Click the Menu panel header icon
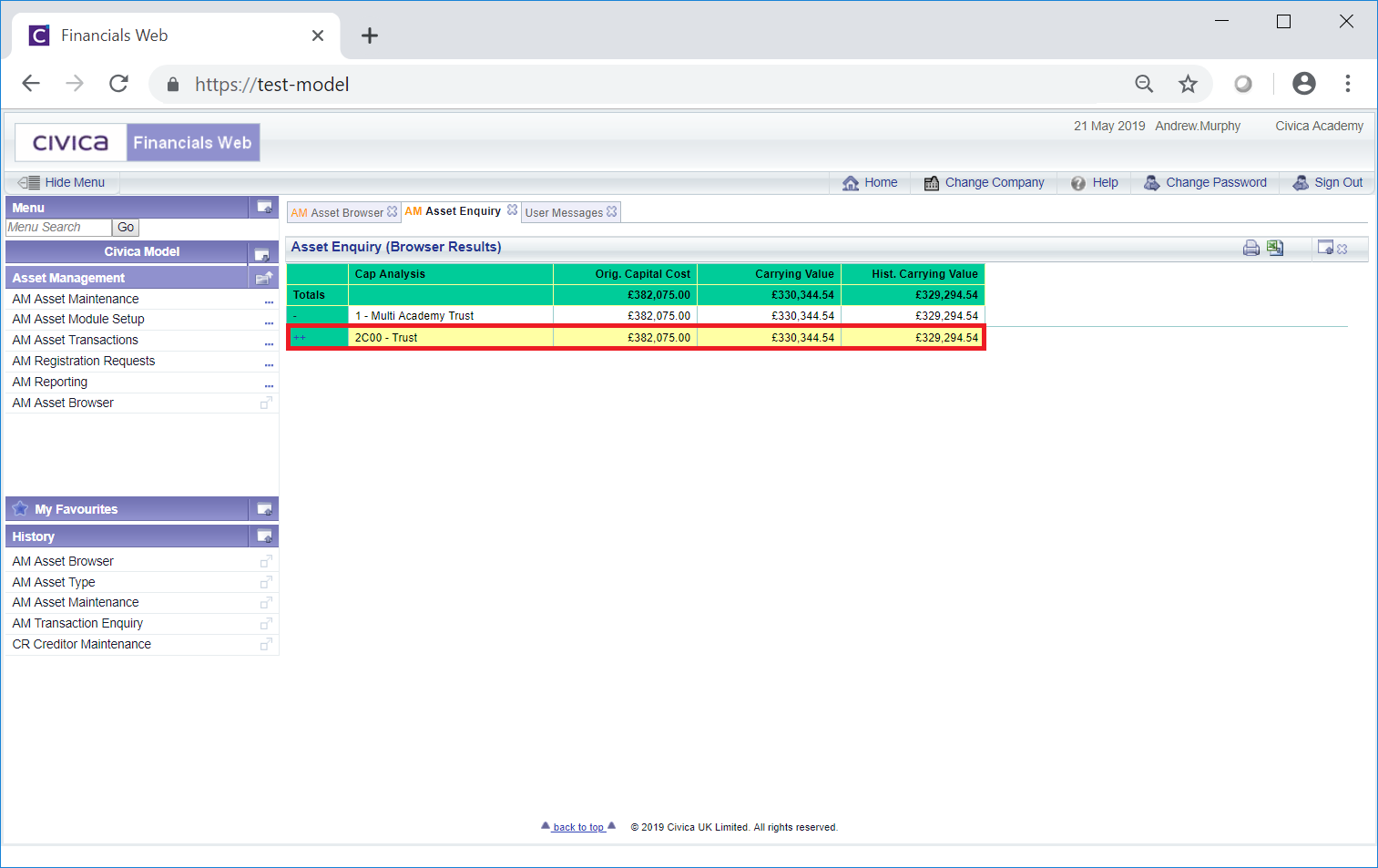 click(264, 207)
